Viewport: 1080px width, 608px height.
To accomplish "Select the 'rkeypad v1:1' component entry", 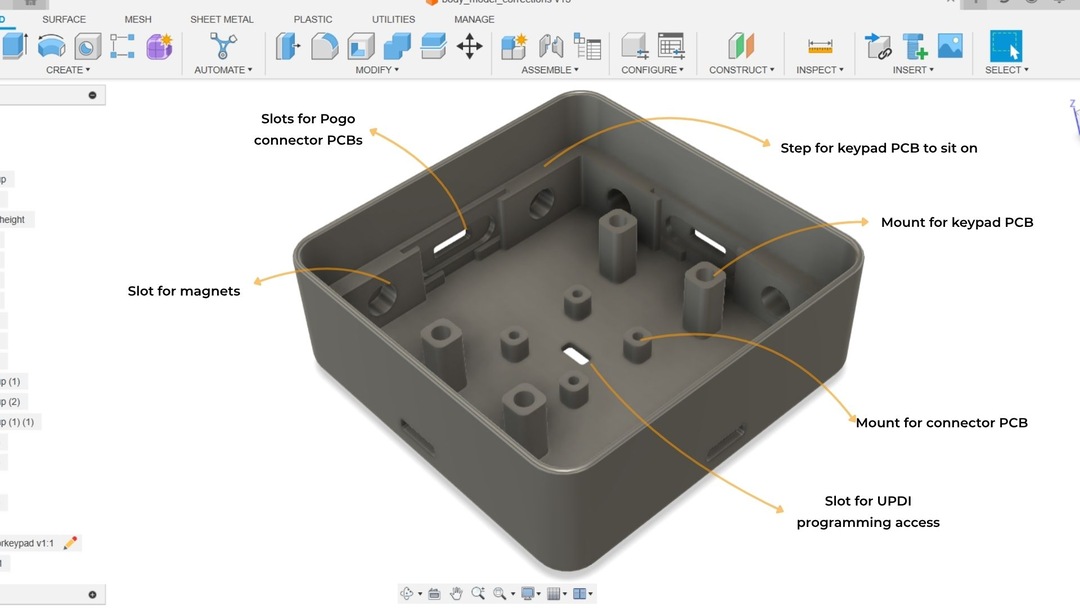I will coord(28,543).
